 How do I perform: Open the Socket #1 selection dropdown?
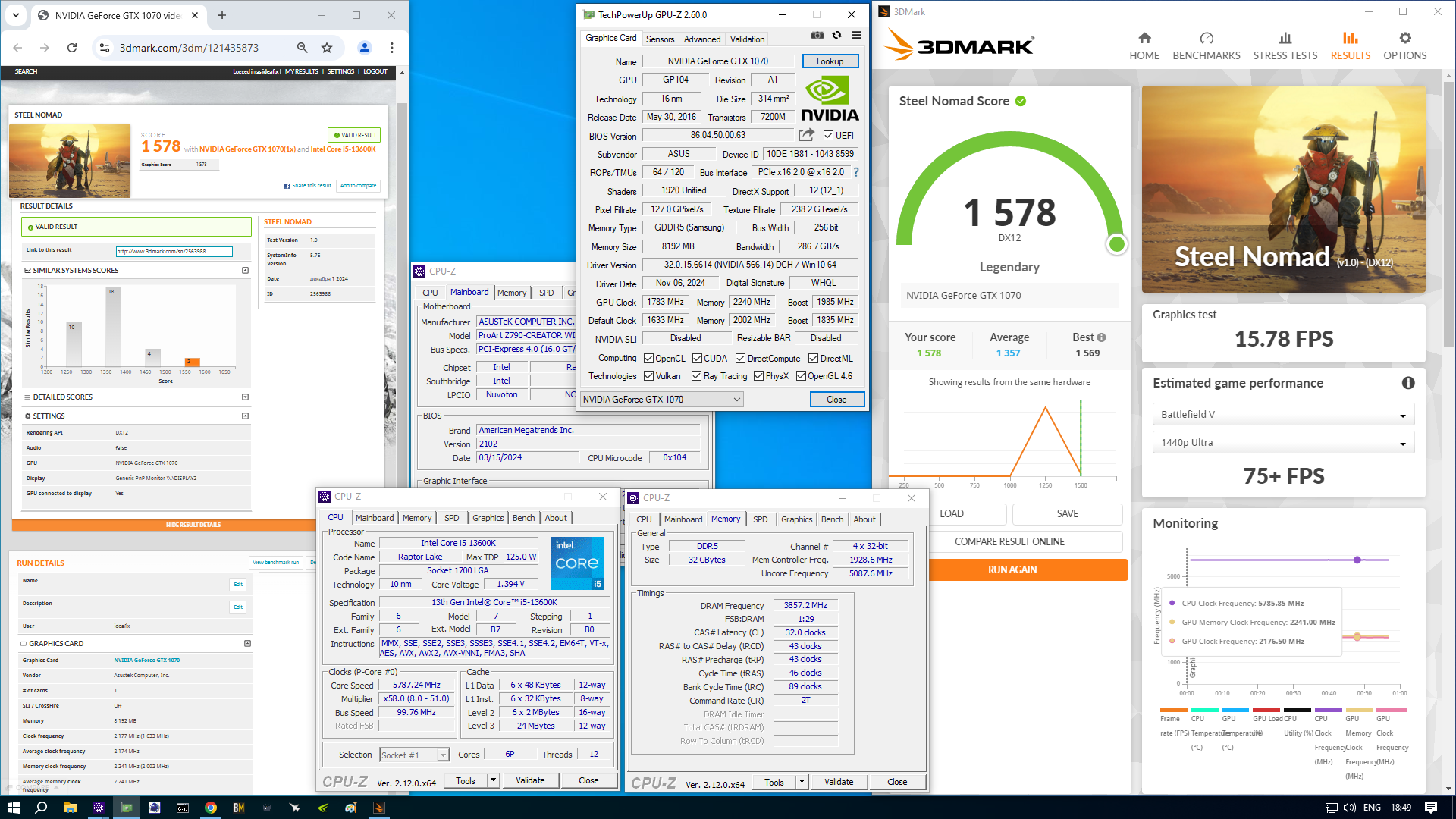414,755
